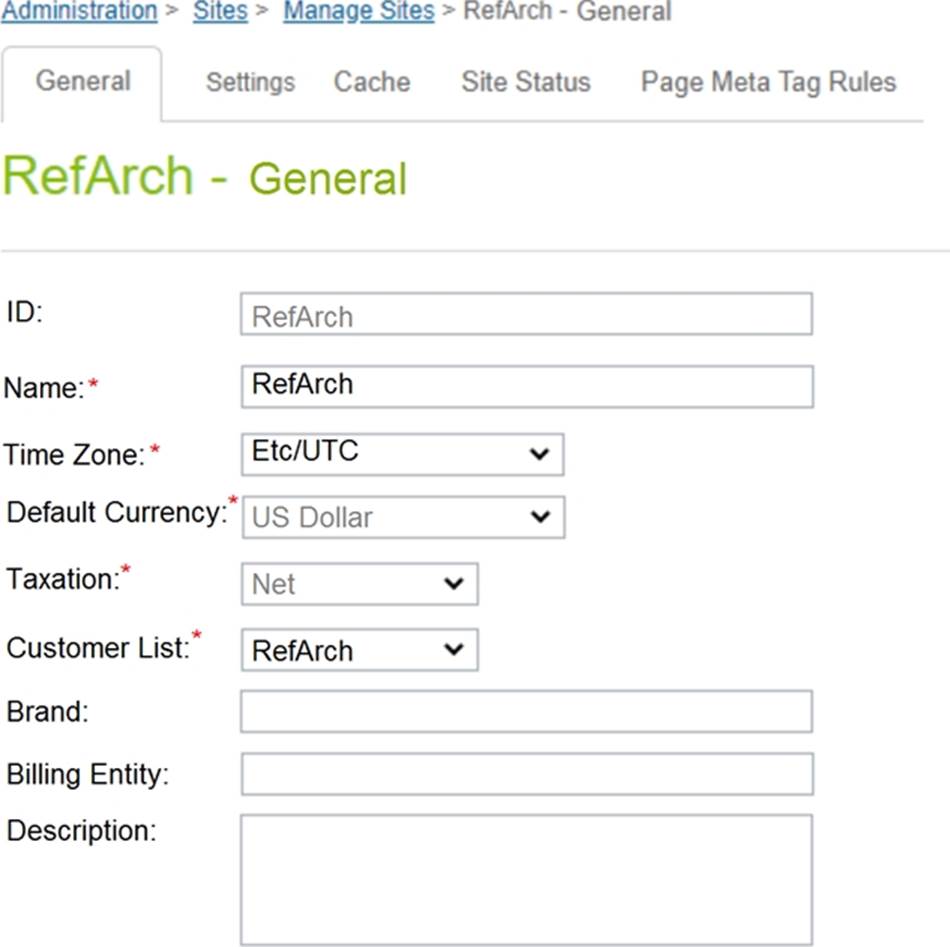Viewport: 950px width, 947px height.
Task: Click inside the Description text area
Action: pyautogui.click(x=526, y=879)
